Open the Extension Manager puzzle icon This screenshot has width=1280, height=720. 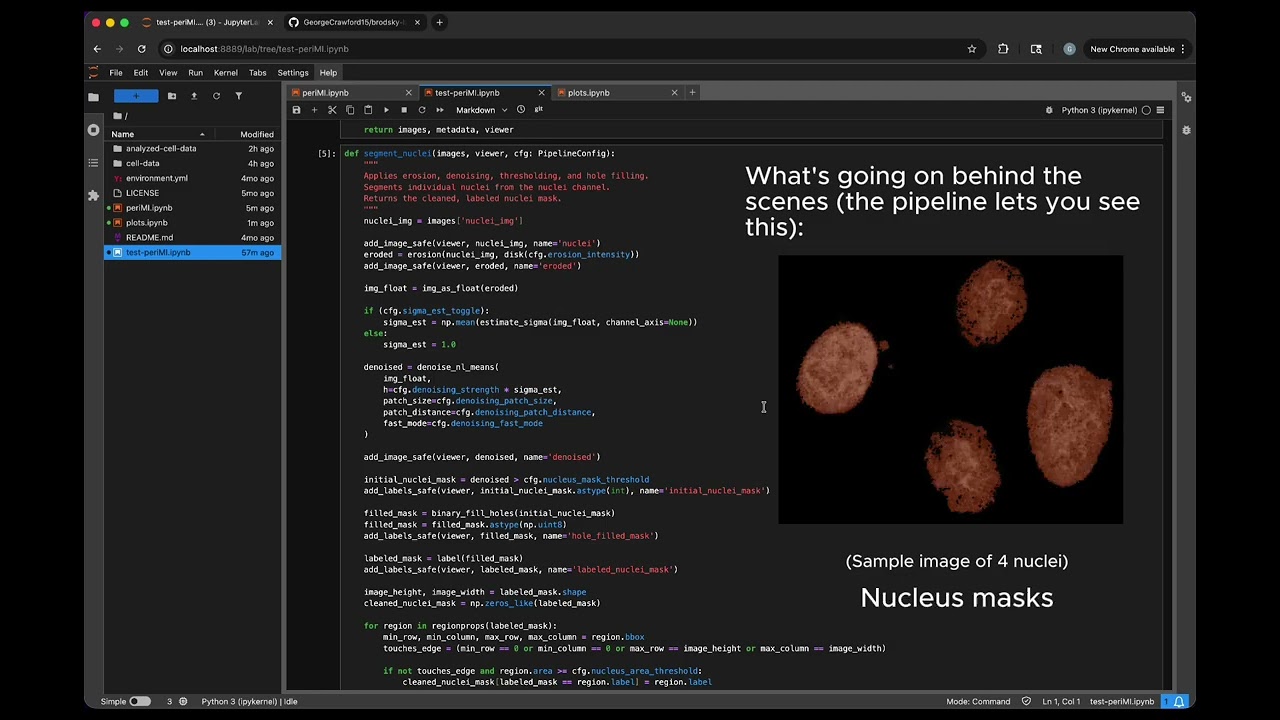(93, 195)
